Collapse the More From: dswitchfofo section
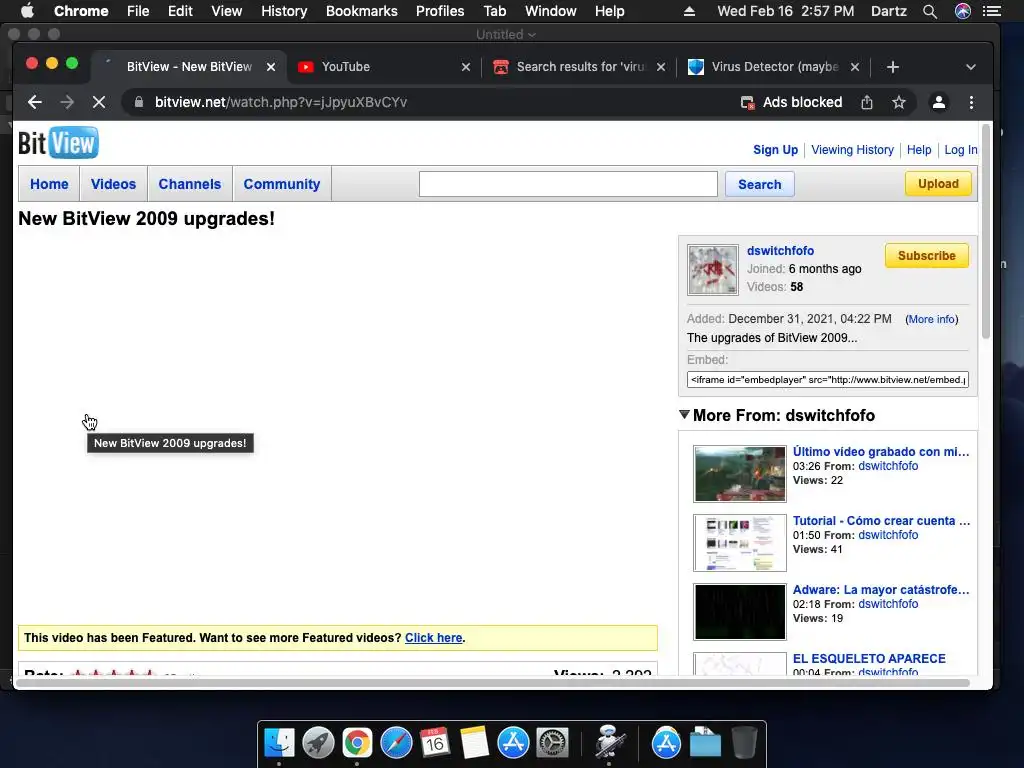This screenshot has height=768, width=1024. pos(684,414)
